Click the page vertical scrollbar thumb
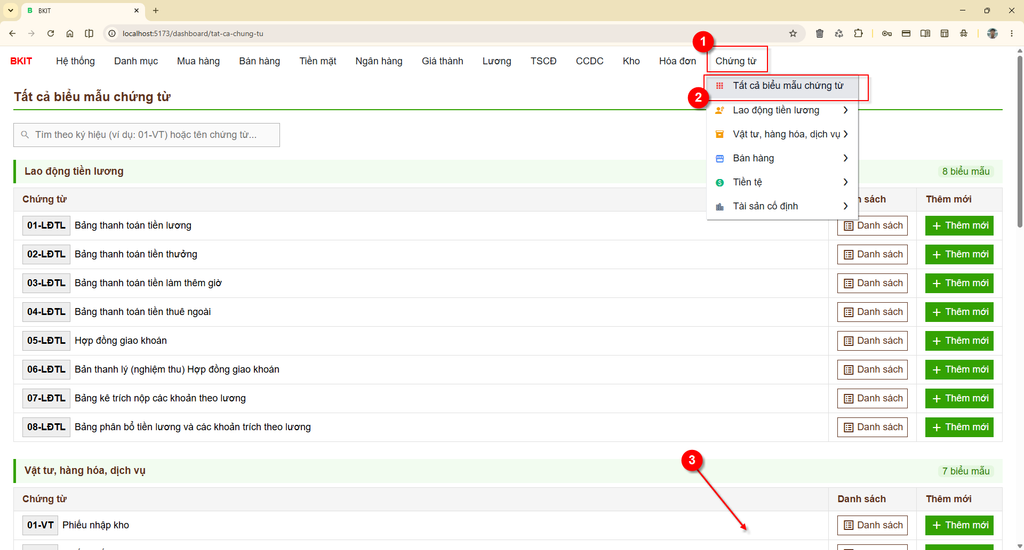The image size is (1024, 550). point(1019,140)
